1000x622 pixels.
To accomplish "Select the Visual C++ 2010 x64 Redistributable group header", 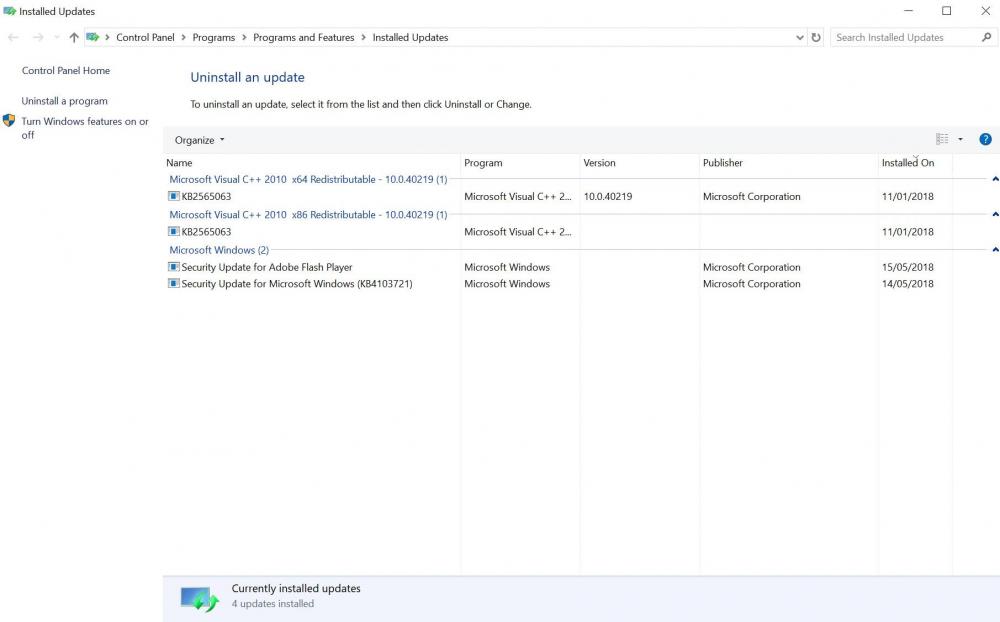I will pyautogui.click(x=308, y=180).
